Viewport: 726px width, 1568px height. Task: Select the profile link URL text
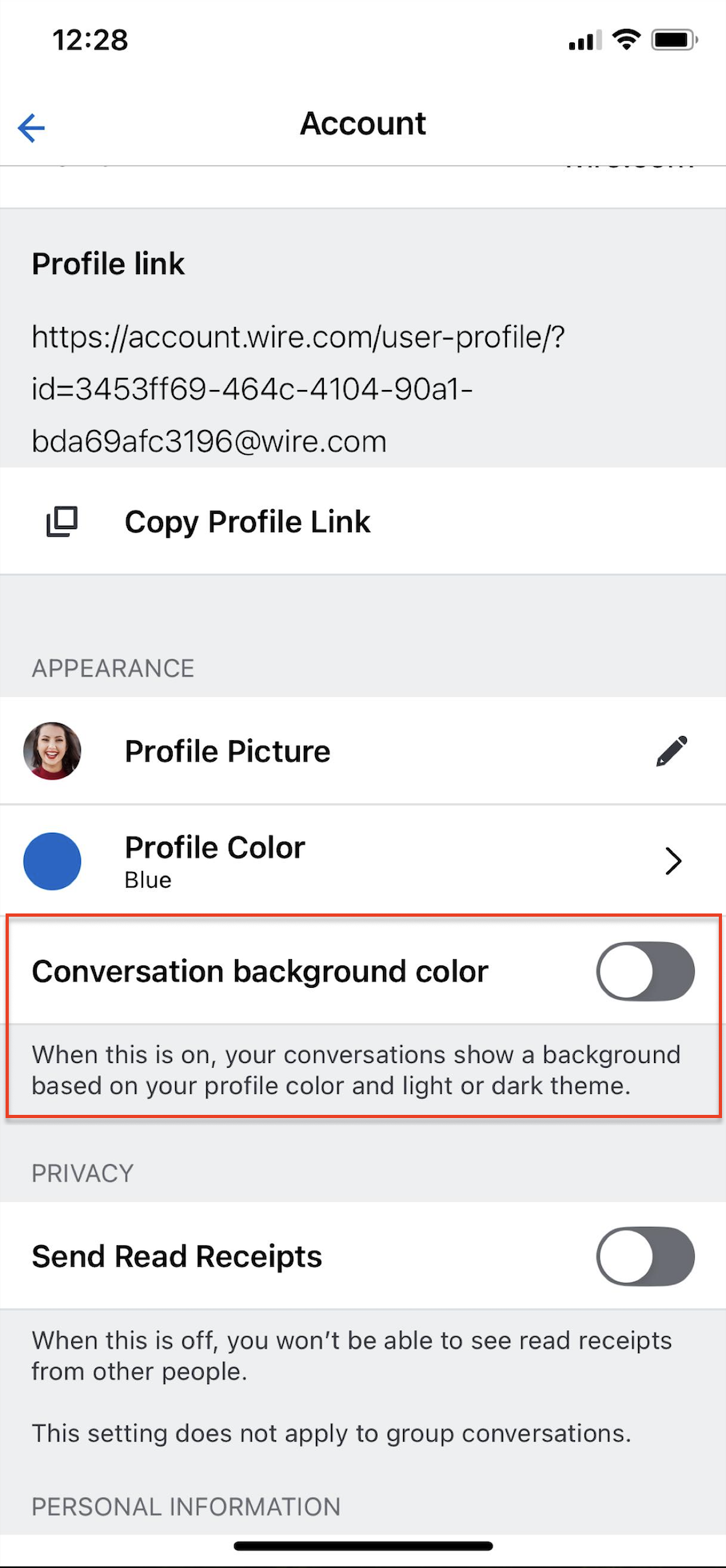298,389
